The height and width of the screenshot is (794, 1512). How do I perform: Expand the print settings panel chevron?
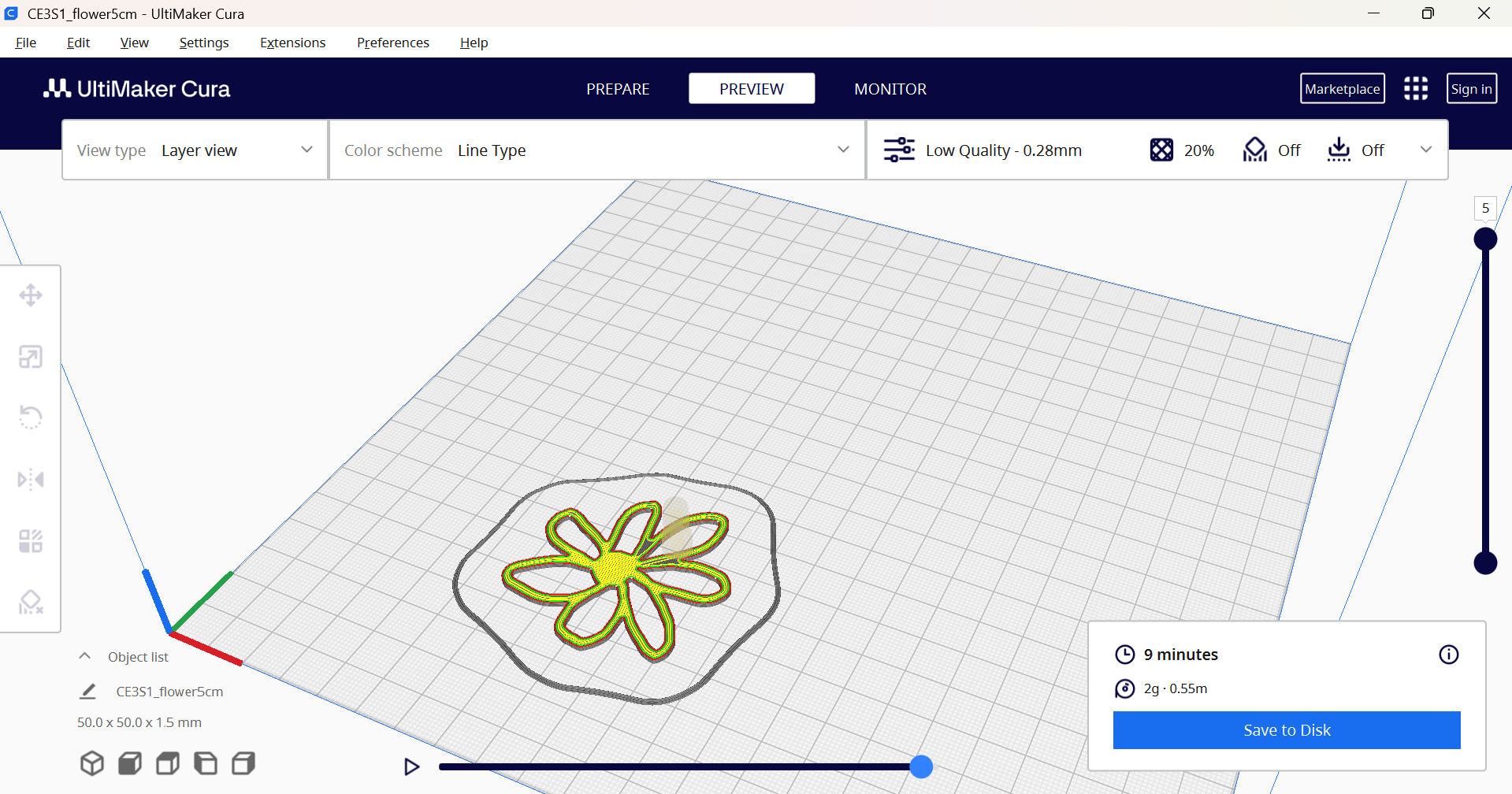(x=1425, y=150)
